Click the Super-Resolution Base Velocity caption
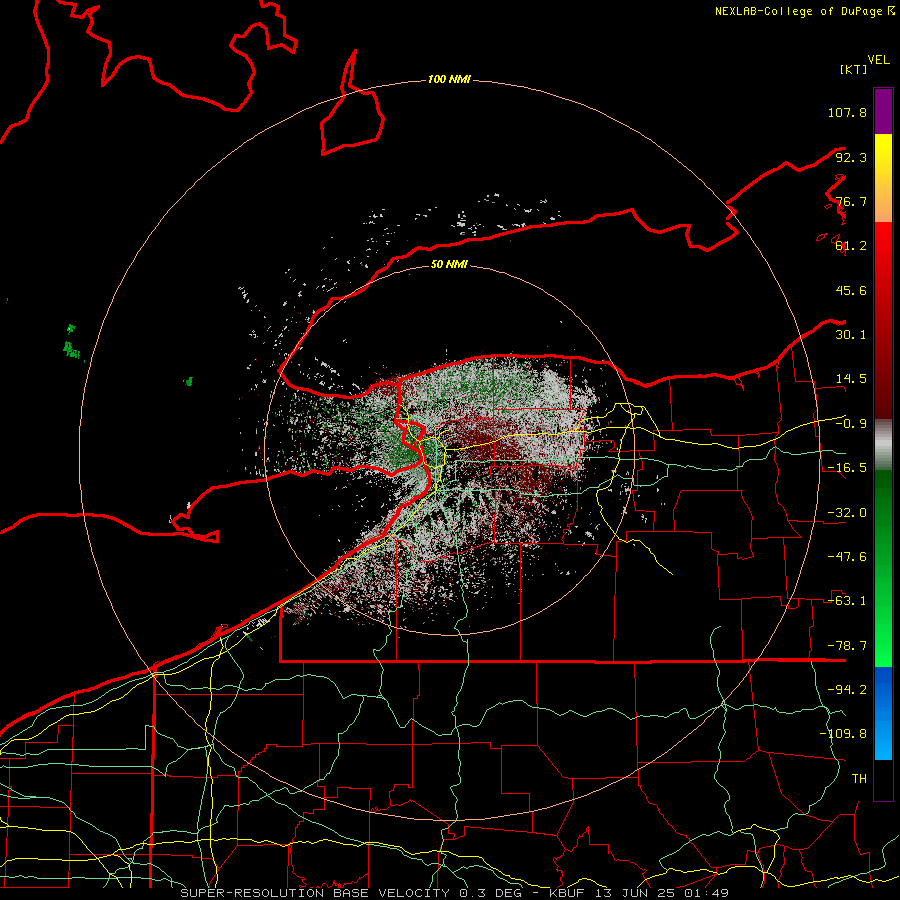The image size is (900, 900). point(454,893)
